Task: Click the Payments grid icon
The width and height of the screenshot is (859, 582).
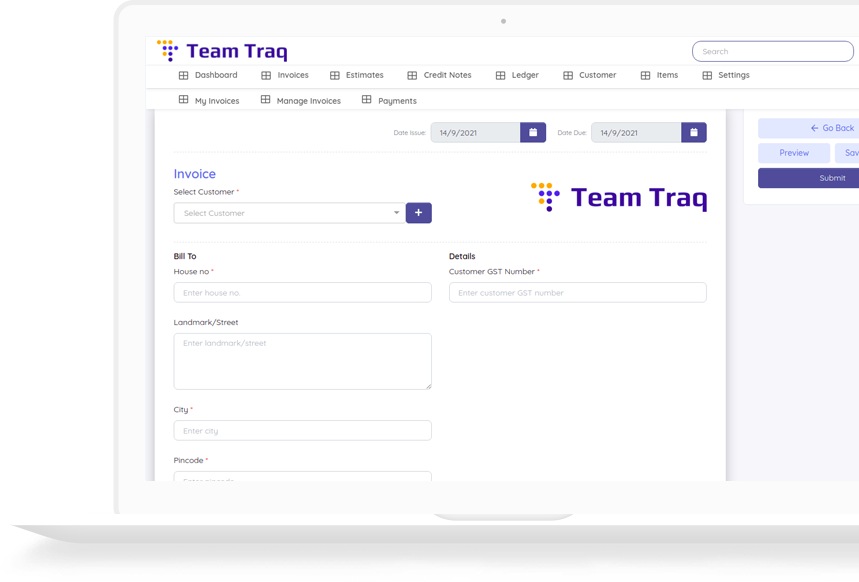Action: [x=366, y=99]
